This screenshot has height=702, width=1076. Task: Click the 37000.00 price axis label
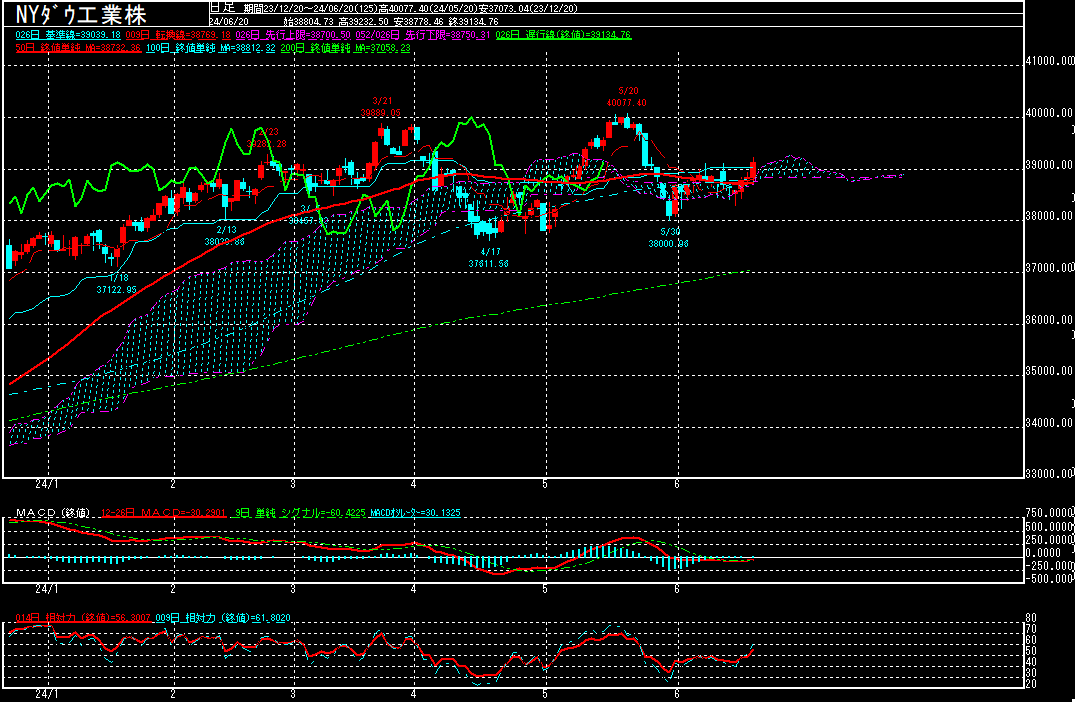(x=1049, y=268)
